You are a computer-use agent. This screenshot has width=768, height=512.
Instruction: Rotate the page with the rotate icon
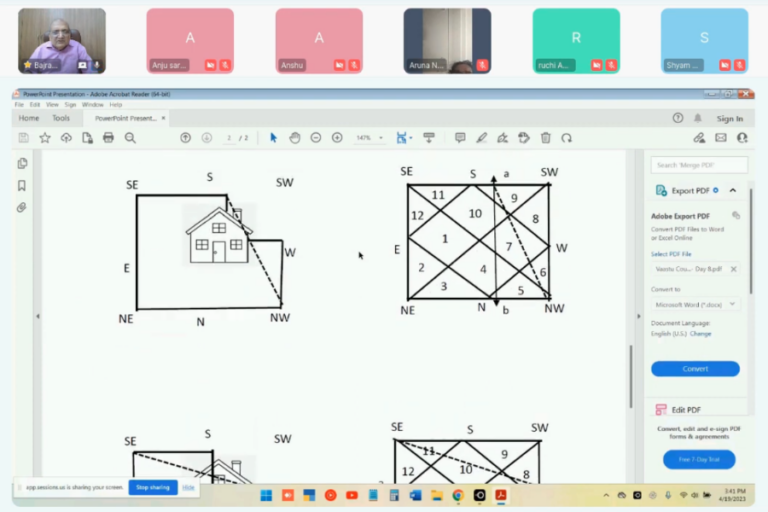point(567,138)
